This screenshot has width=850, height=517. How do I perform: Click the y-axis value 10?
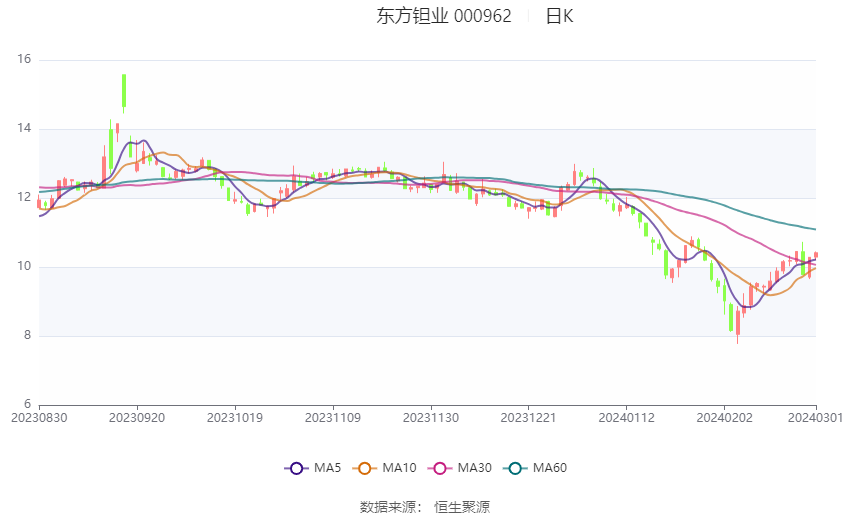24,266
